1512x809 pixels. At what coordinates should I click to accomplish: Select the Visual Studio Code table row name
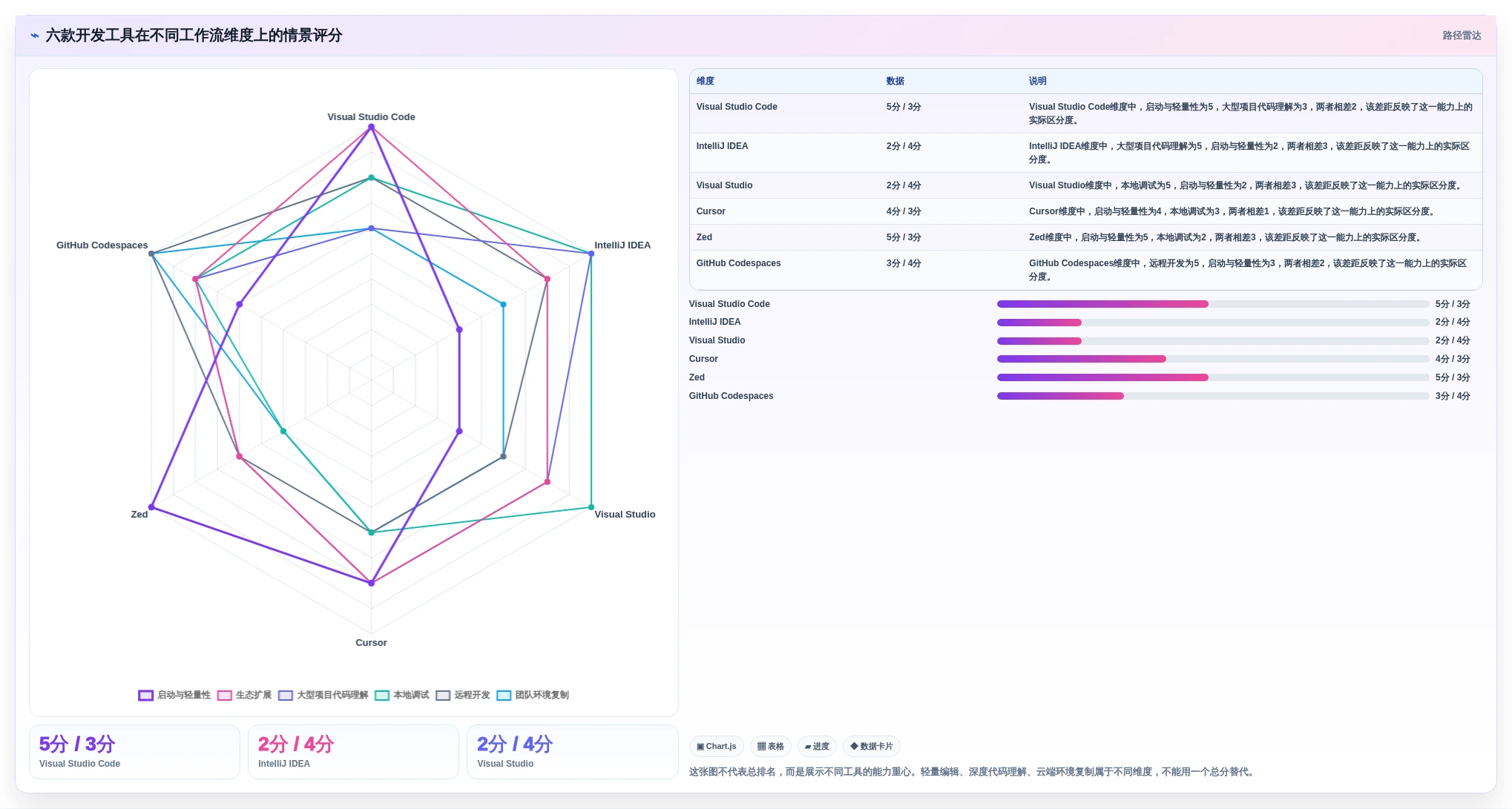tap(737, 107)
